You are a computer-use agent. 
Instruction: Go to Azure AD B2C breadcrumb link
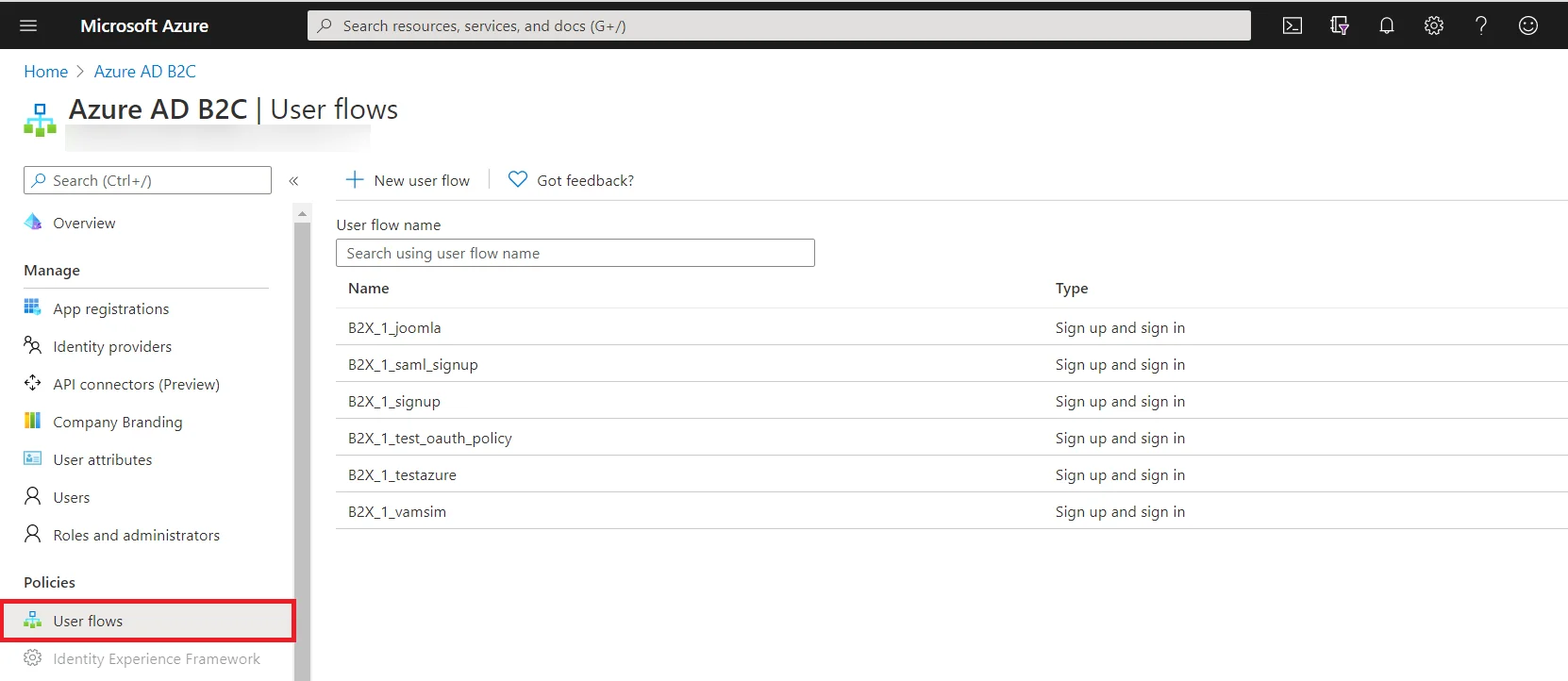point(145,72)
